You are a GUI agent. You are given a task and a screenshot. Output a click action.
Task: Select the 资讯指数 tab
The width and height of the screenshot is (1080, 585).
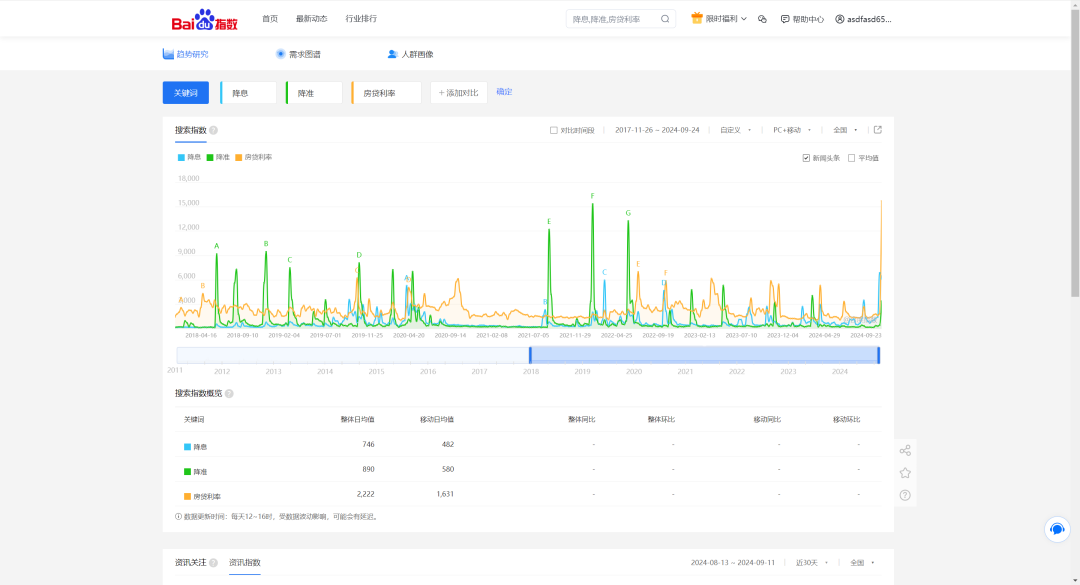click(245, 563)
